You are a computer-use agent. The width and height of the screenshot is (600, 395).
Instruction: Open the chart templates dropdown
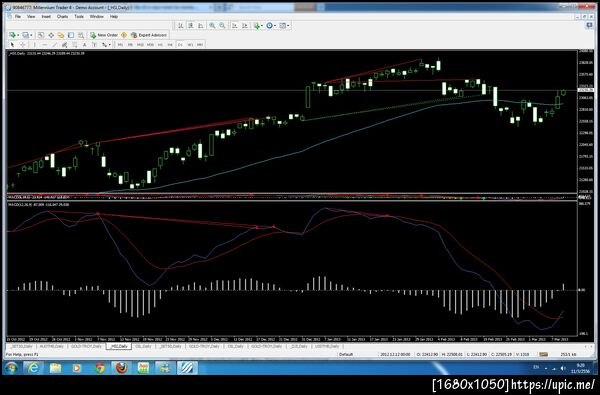(285, 26)
